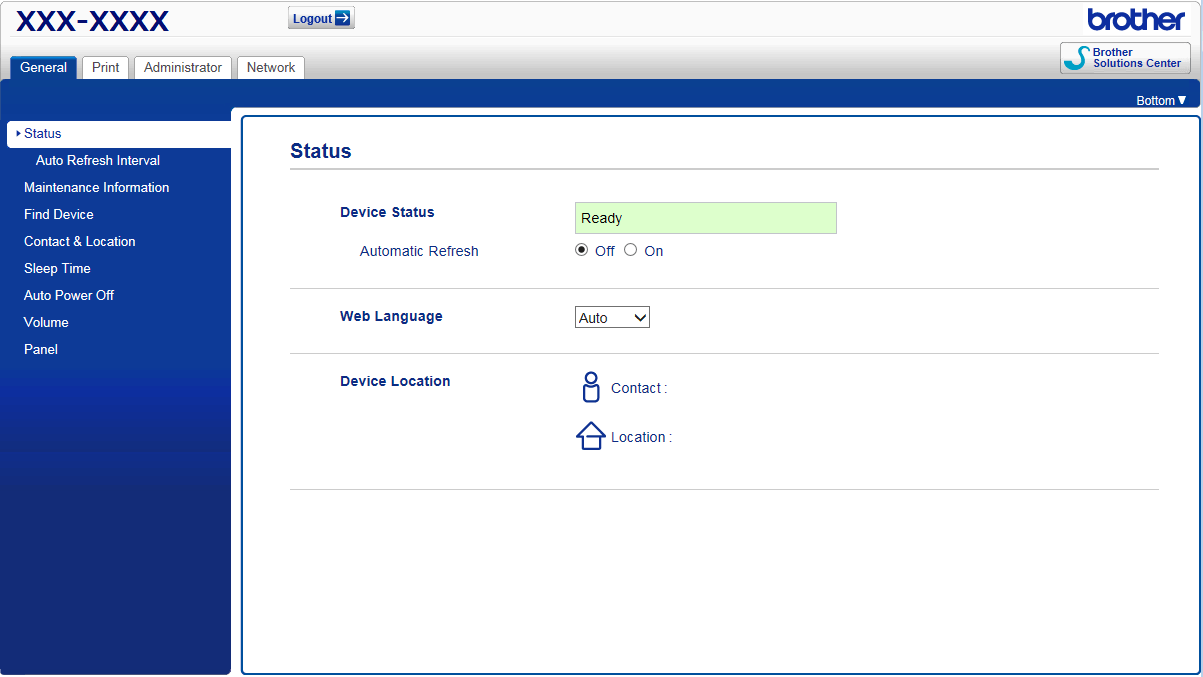Click the Web Language label
The width and height of the screenshot is (1203, 677).
pos(391,316)
